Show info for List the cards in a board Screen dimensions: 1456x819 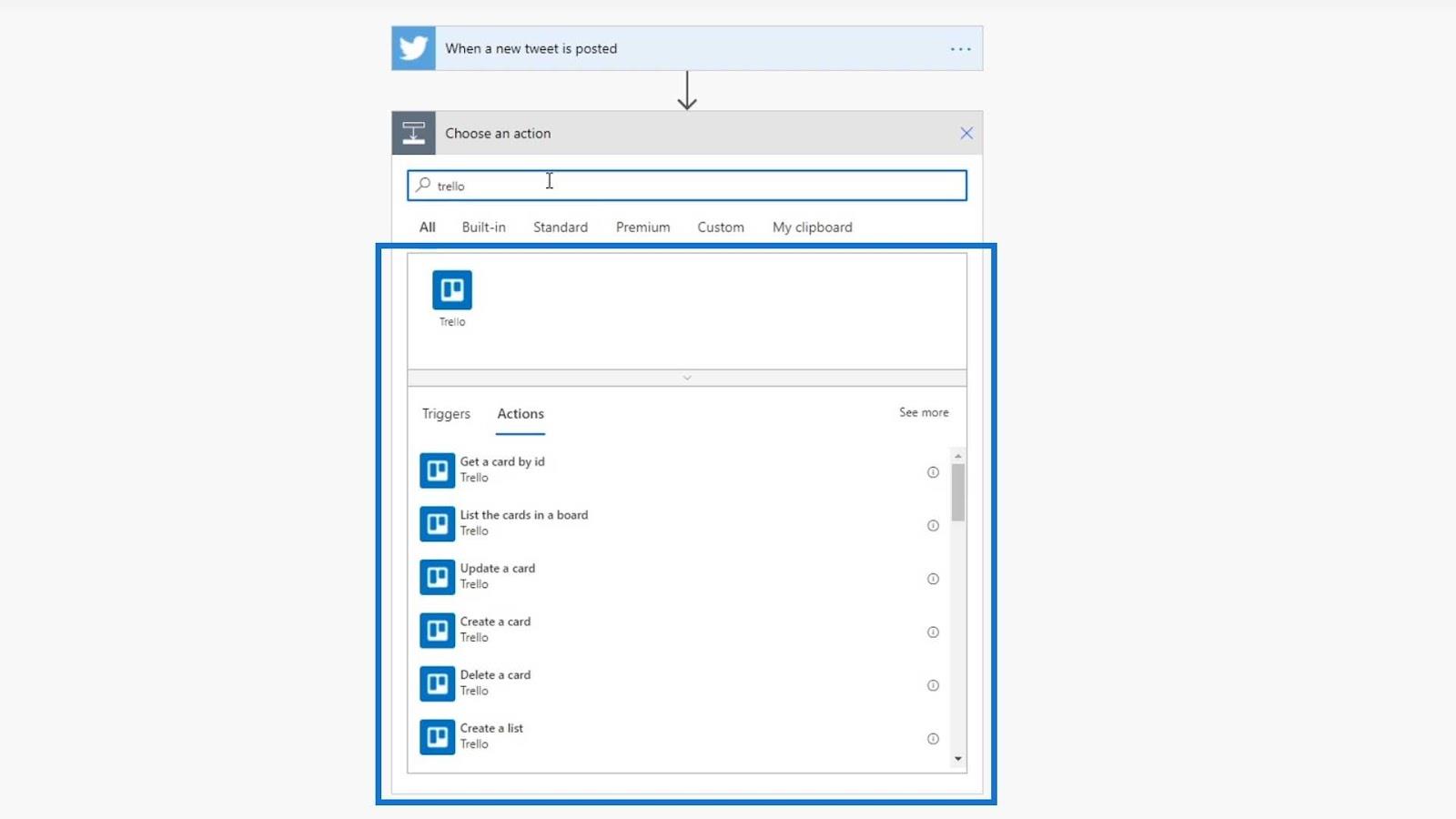[x=933, y=525]
